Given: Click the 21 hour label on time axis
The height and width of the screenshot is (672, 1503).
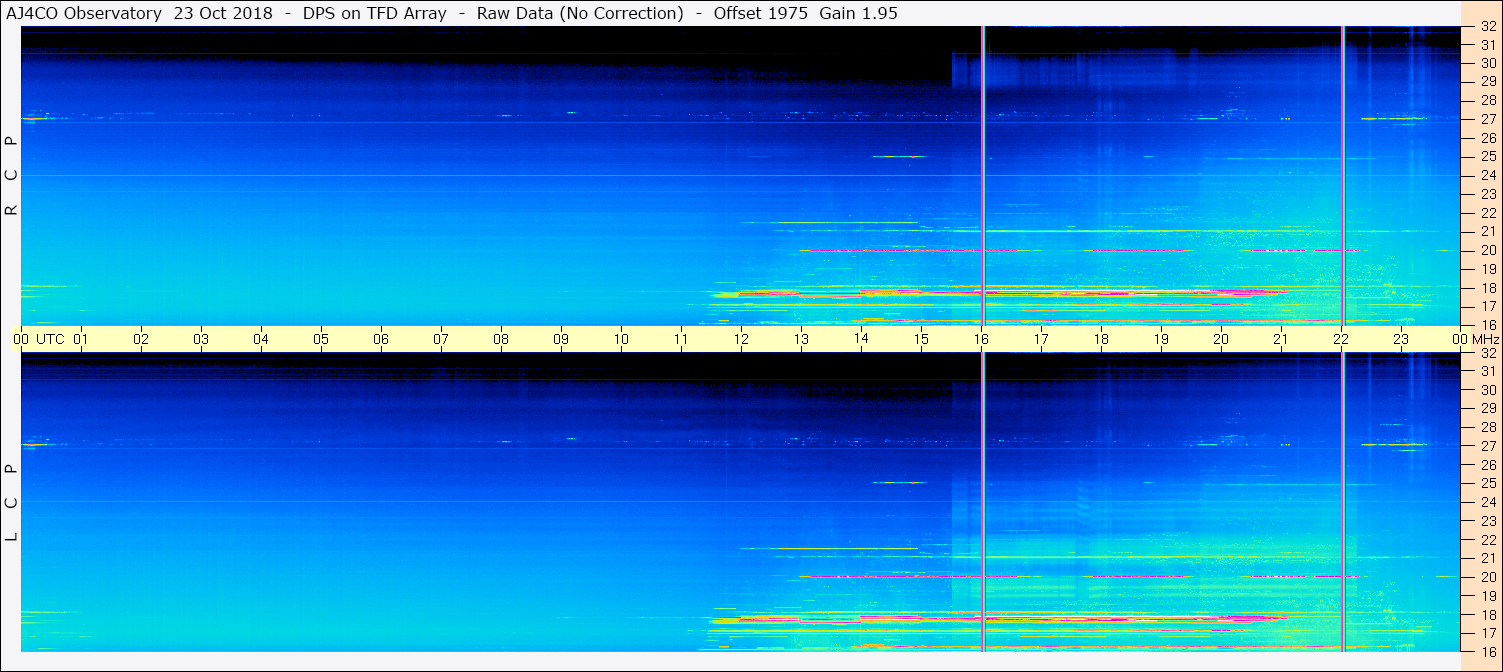Looking at the screenshot, I should (1281, 339).
